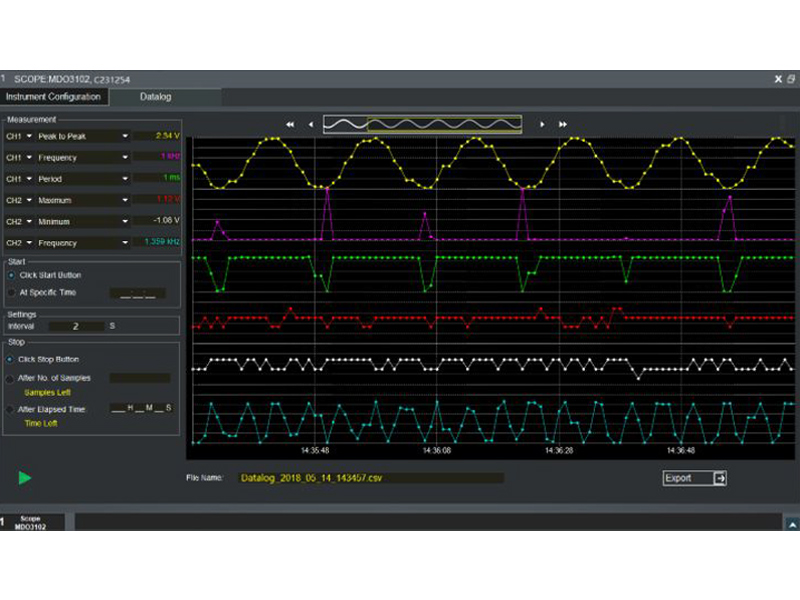Click the single step-back arrow icon
Viewport: 800px width, 600px height.
click(x=310, y=125)
